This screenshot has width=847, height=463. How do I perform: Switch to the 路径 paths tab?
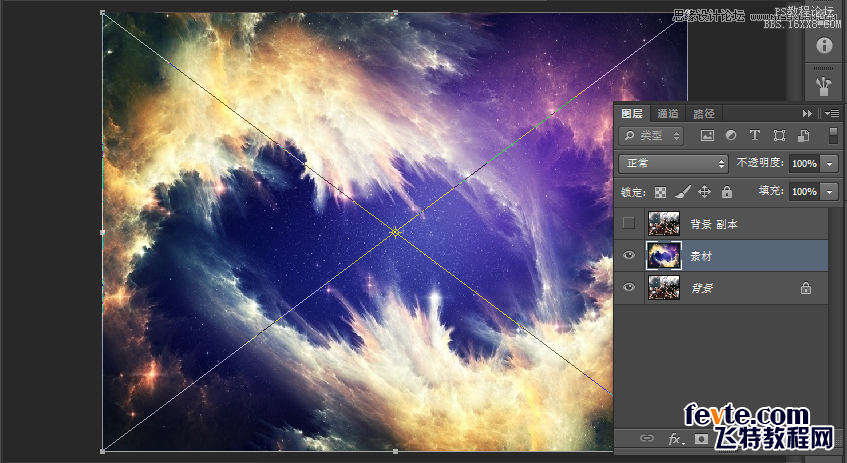pos(704,114)
